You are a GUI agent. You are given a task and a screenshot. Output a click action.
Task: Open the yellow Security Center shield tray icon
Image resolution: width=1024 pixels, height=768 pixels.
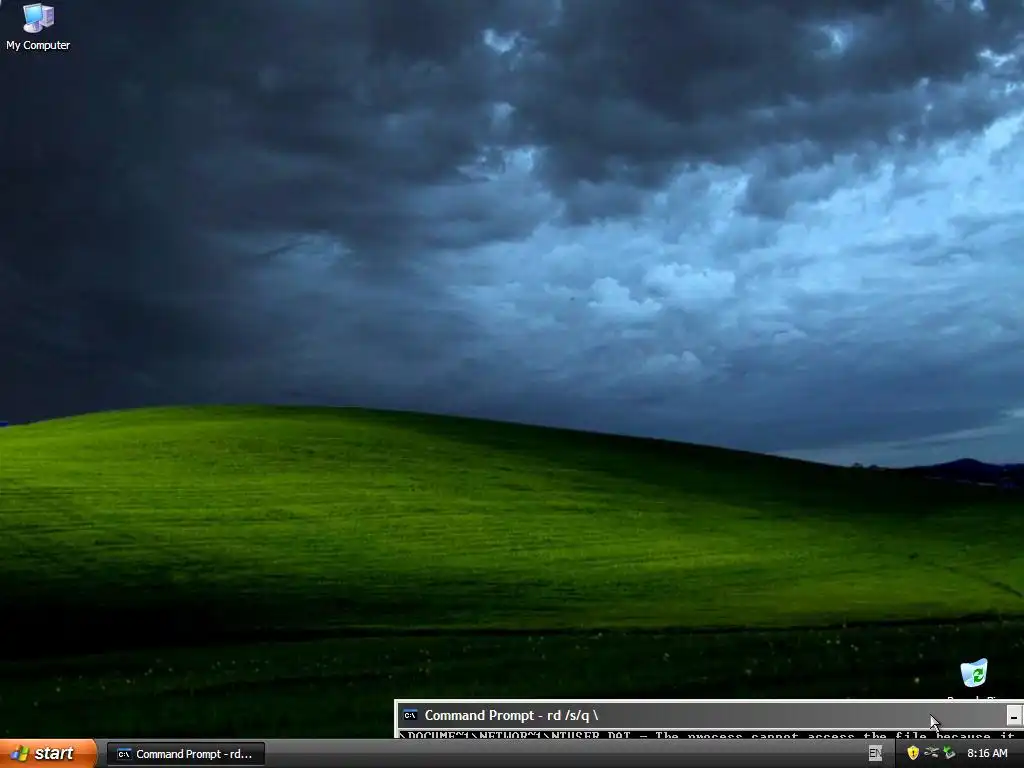pos(913,753)
